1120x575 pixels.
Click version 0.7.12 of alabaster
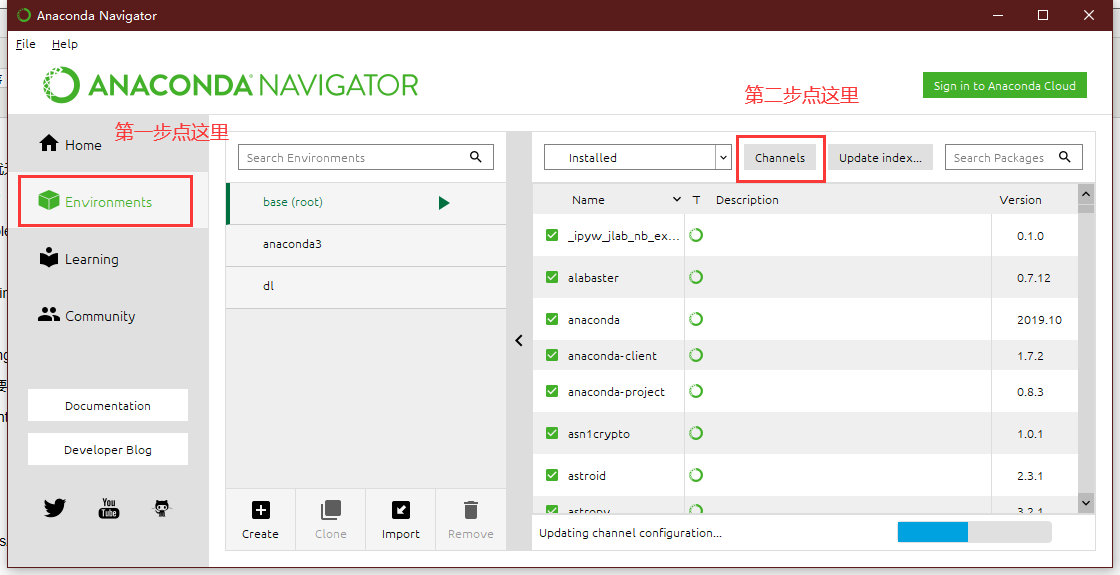pos(1034,277)
